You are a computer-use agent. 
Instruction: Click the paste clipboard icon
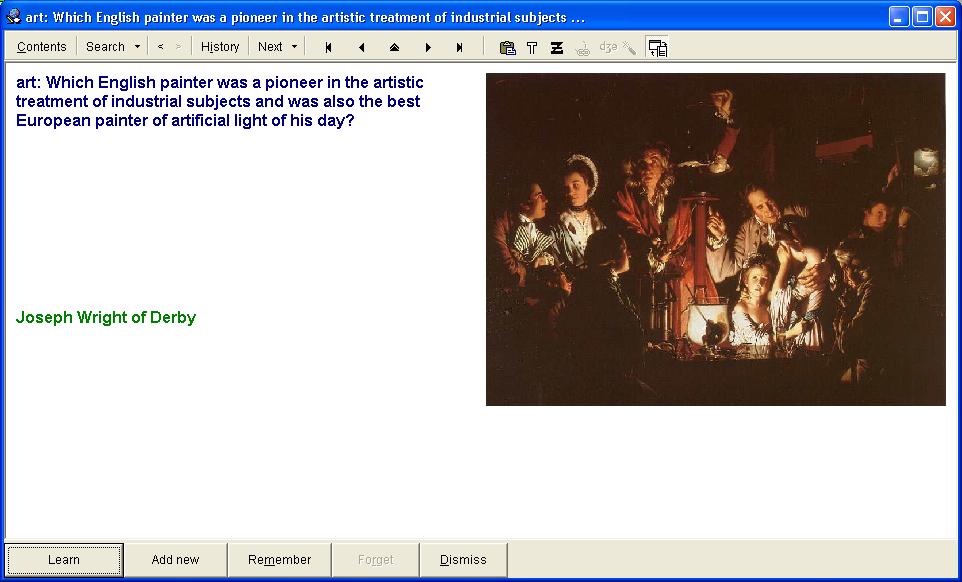507,47
